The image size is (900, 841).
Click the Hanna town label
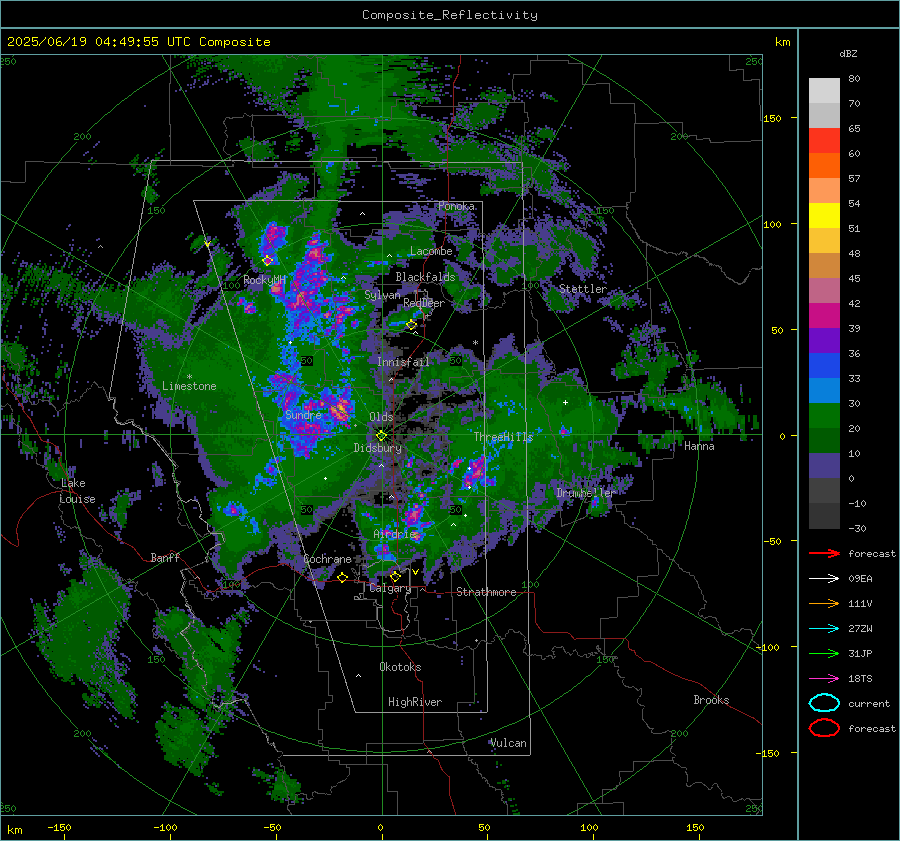[699, 446]
